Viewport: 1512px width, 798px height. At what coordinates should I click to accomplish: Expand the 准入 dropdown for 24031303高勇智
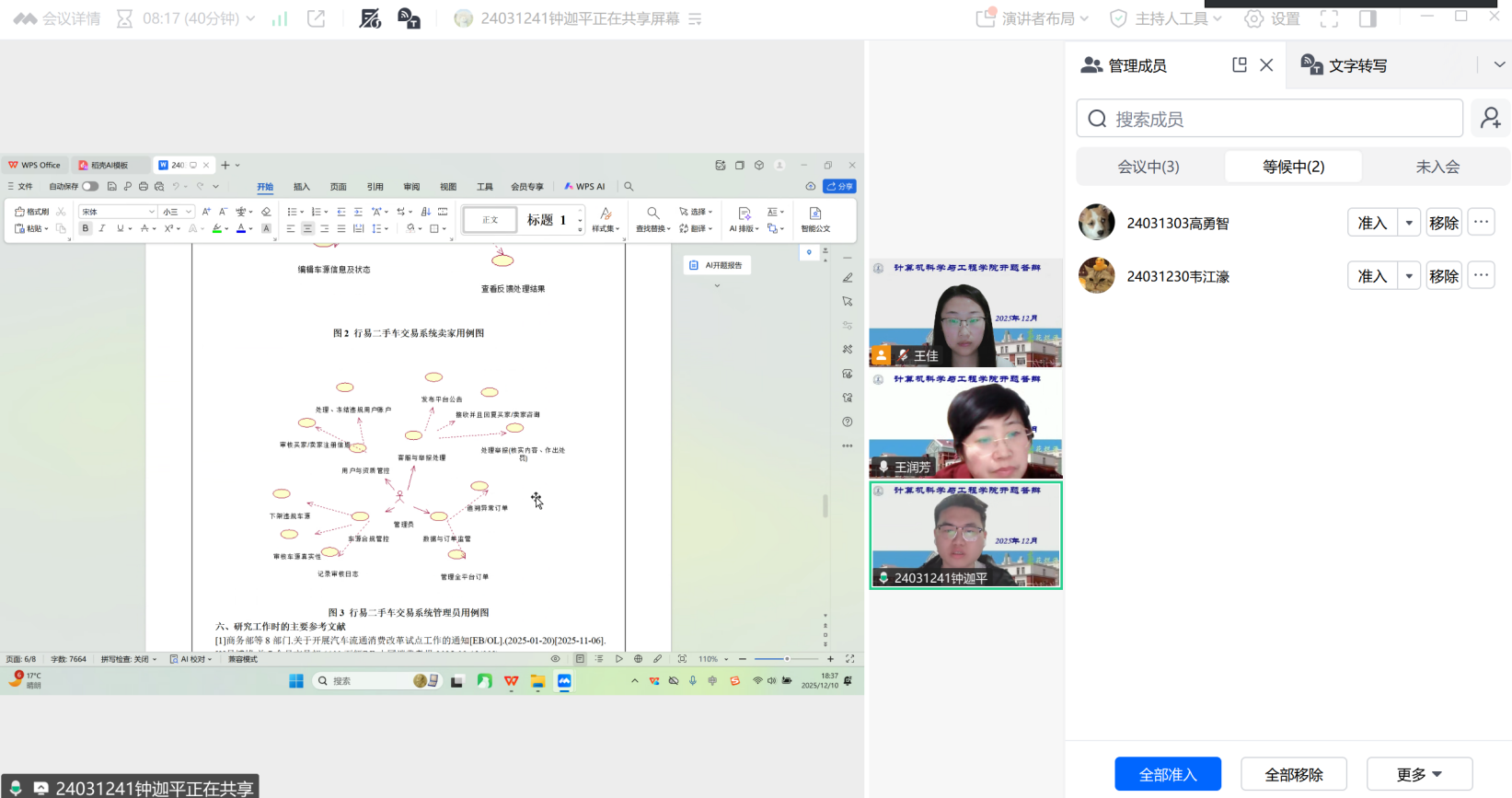(x=1409, y=223)
